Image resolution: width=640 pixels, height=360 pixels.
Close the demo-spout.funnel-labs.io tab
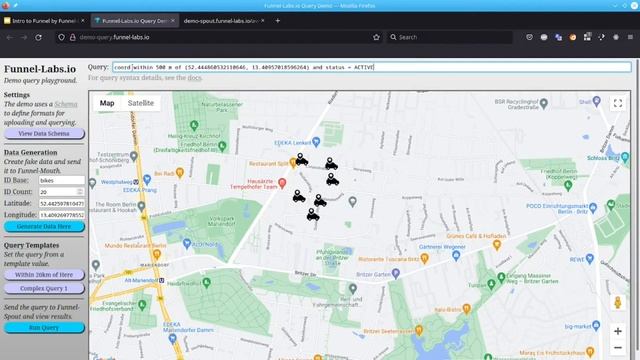(x=262, y=20)
